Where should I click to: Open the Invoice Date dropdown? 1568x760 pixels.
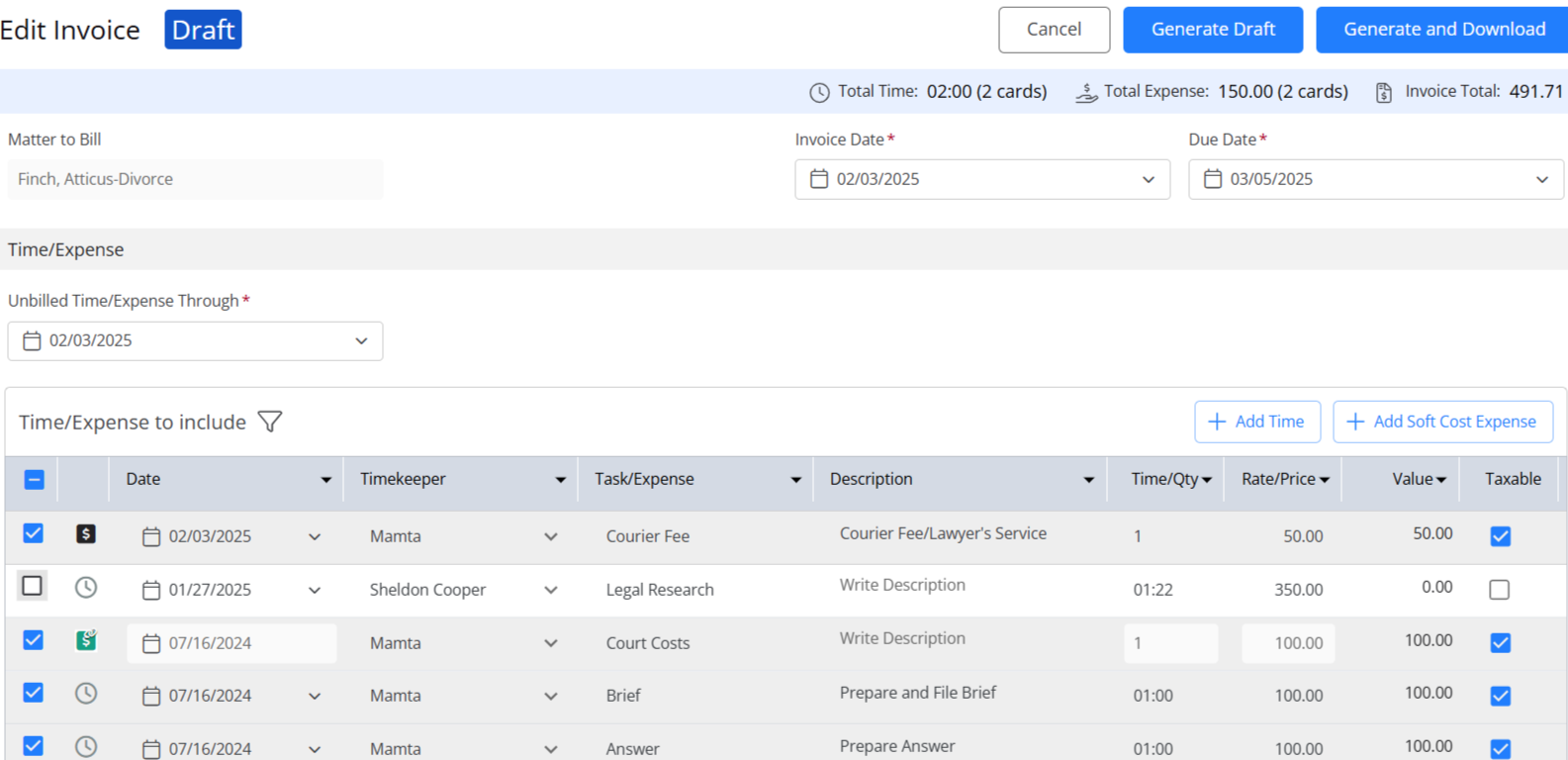[x=1149, y=180]
